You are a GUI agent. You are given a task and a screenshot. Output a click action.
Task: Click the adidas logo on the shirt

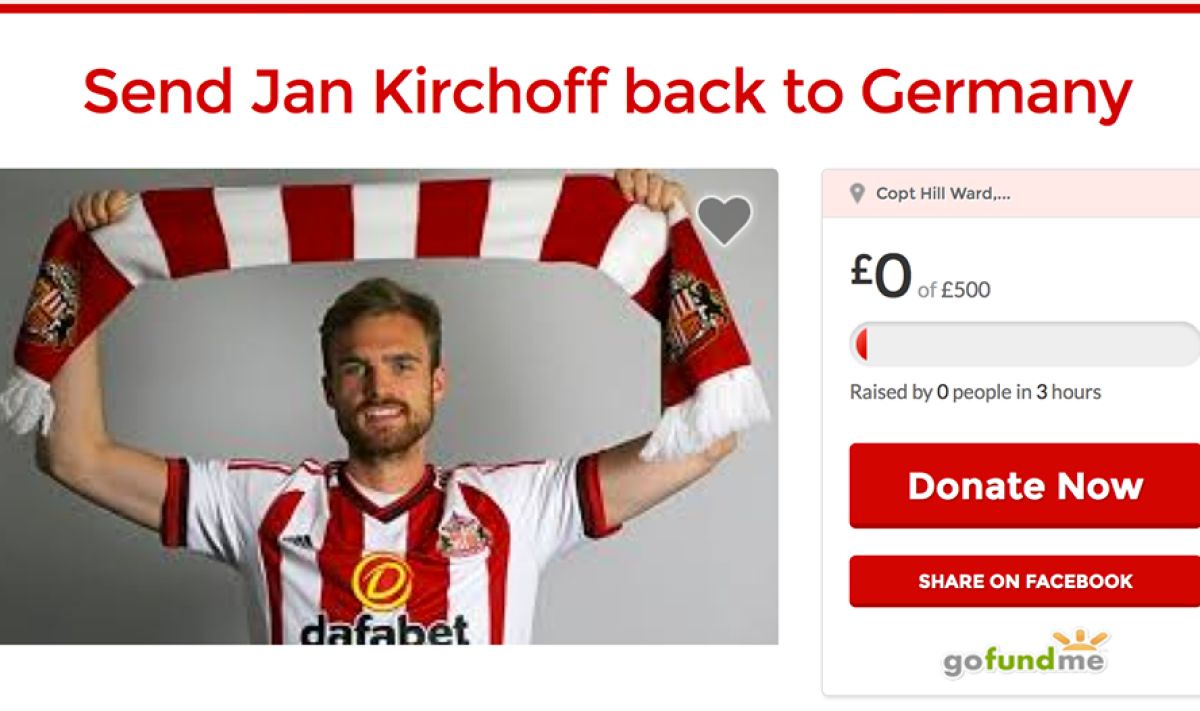coord(296,541)
